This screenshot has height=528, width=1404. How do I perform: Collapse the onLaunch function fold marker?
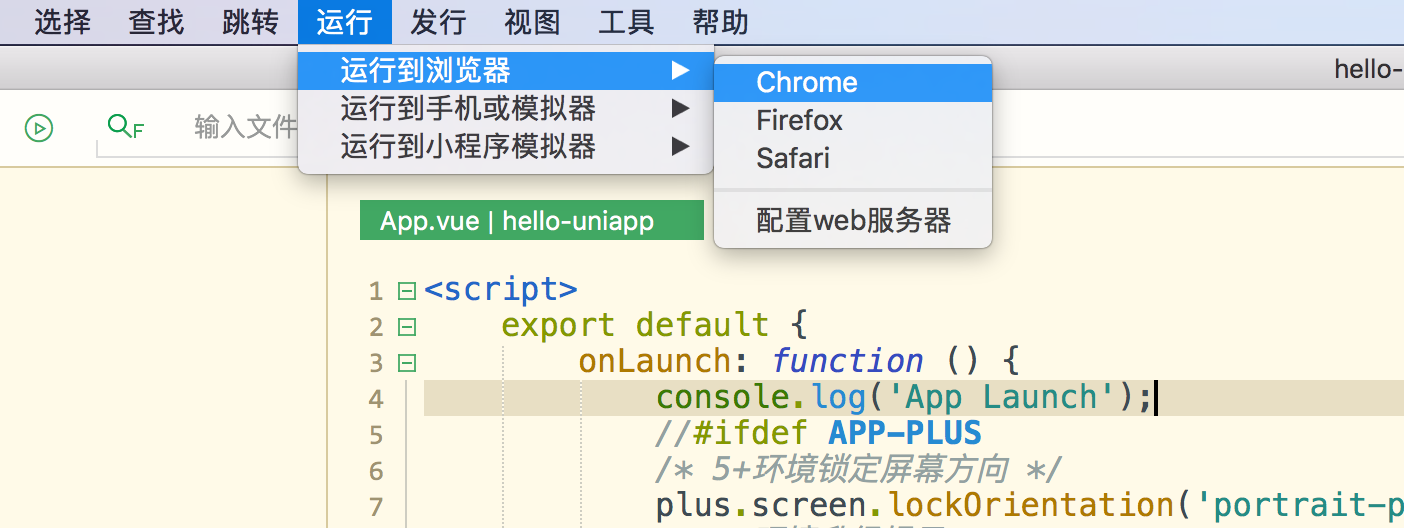[x=406, y=363]
